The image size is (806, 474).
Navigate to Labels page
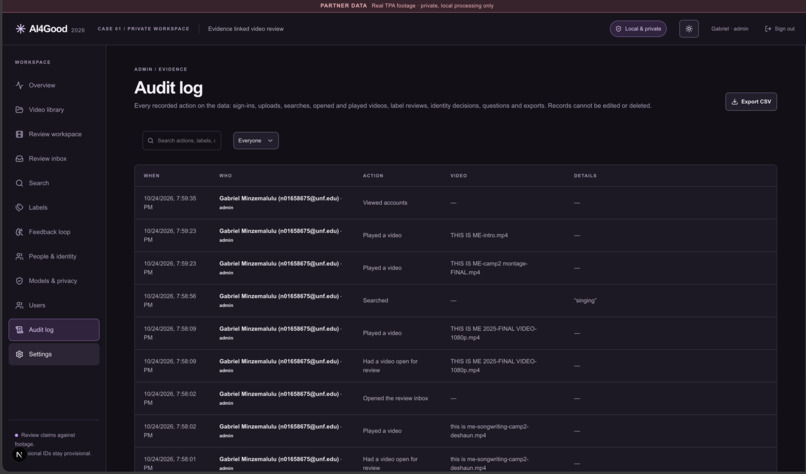54,207
